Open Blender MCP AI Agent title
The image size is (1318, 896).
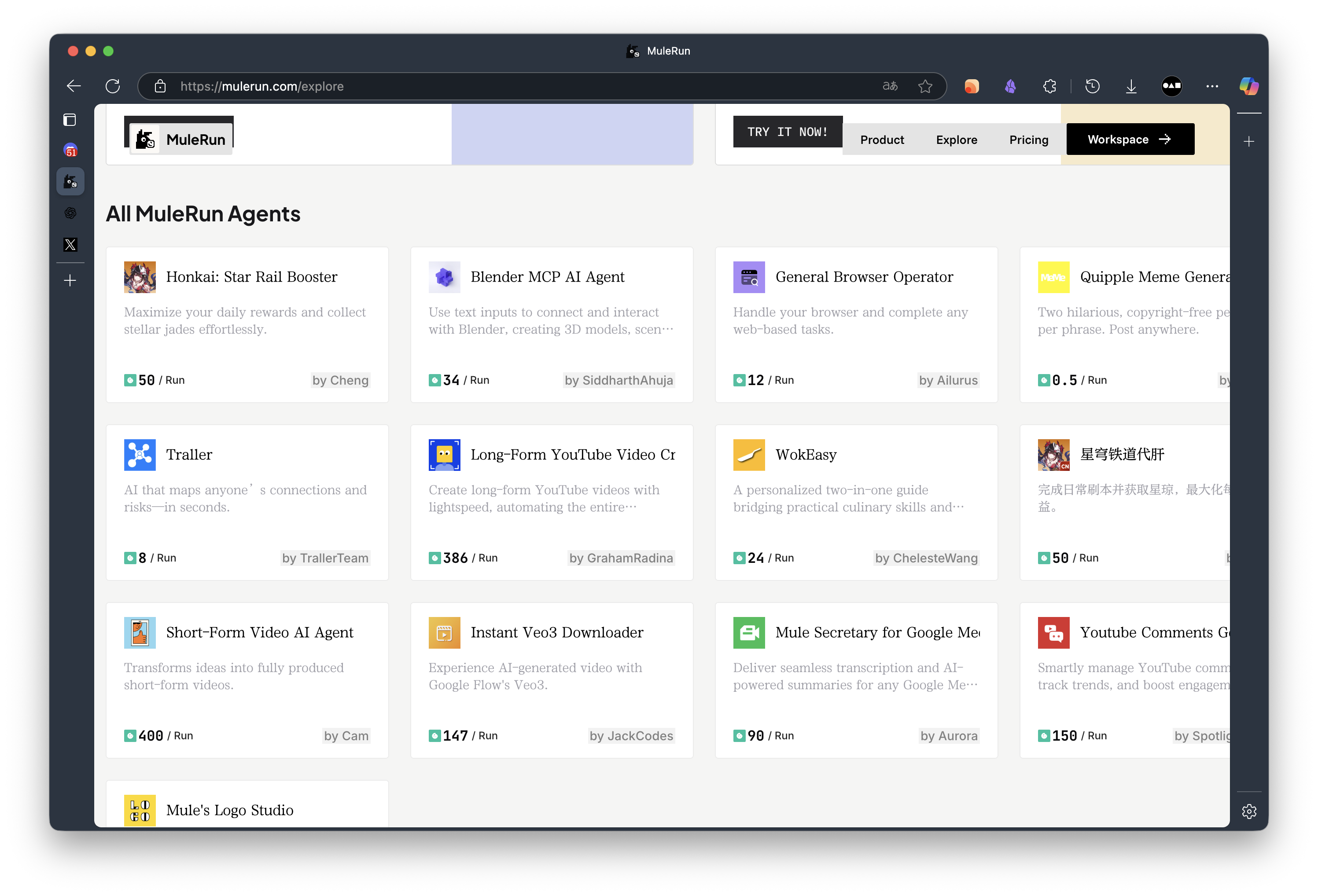coord(547,277)
